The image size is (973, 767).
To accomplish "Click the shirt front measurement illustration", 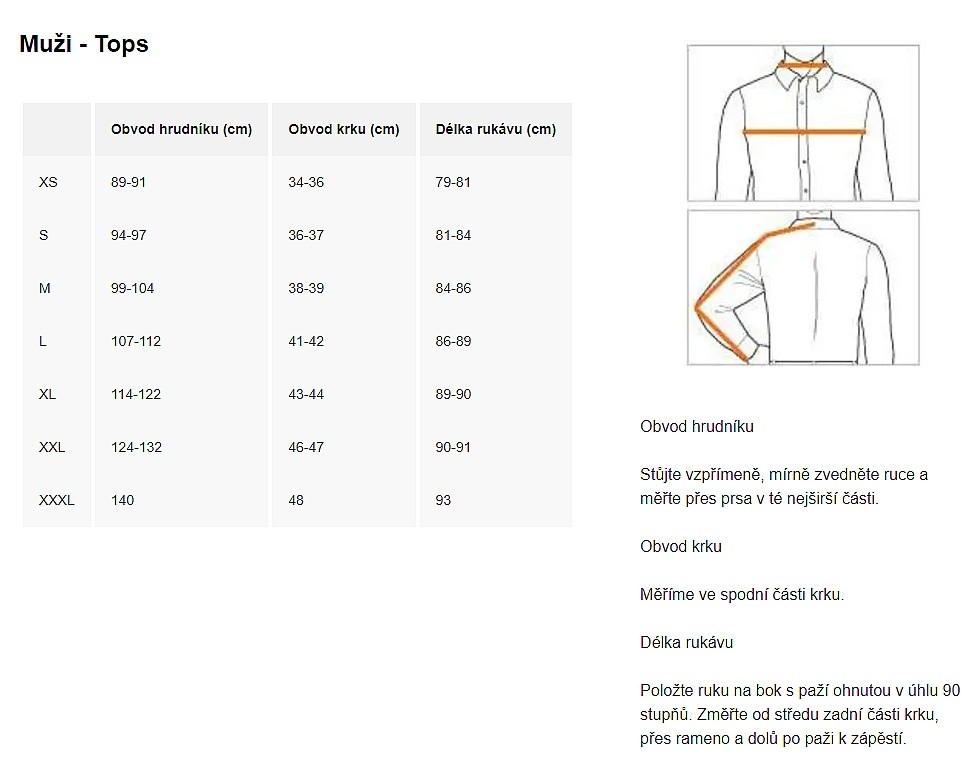I will tap(803, 123).
